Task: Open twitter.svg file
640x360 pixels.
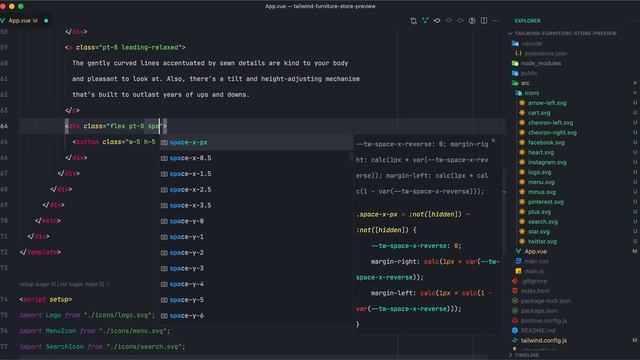Action: click(542, 241)
